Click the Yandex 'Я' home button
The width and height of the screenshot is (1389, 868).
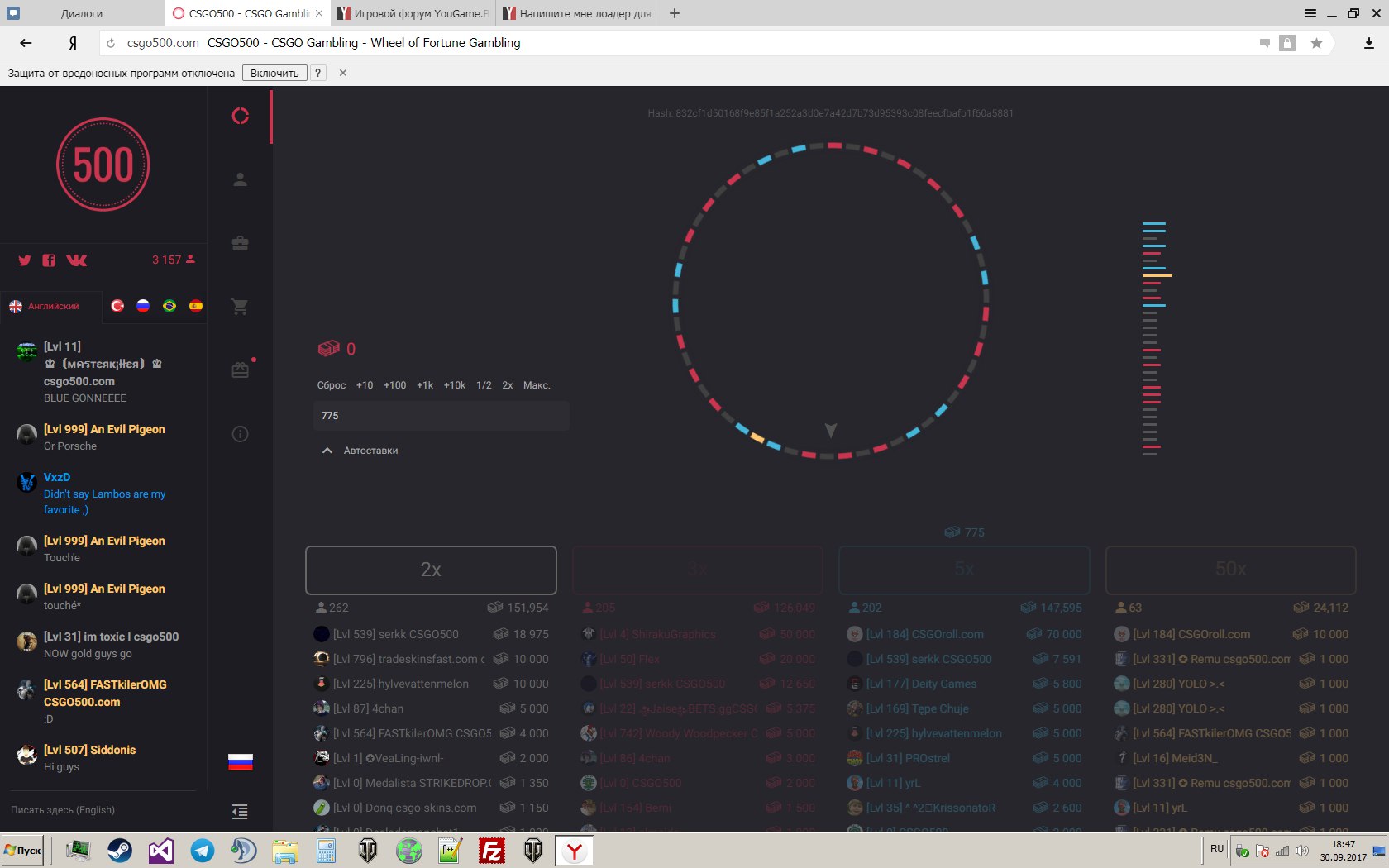[73, 43]
